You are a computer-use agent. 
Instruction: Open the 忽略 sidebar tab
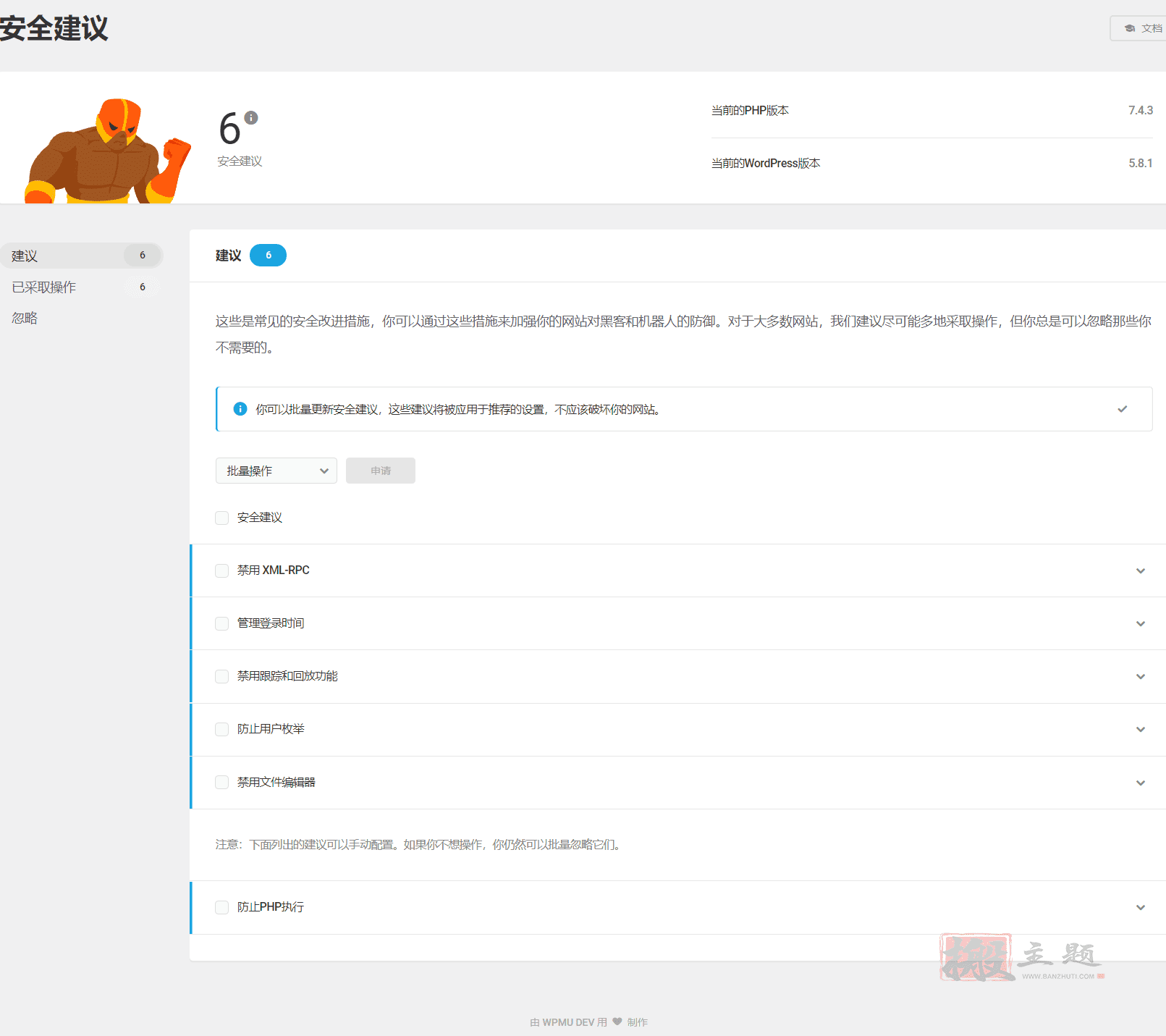tap(25, 319)
